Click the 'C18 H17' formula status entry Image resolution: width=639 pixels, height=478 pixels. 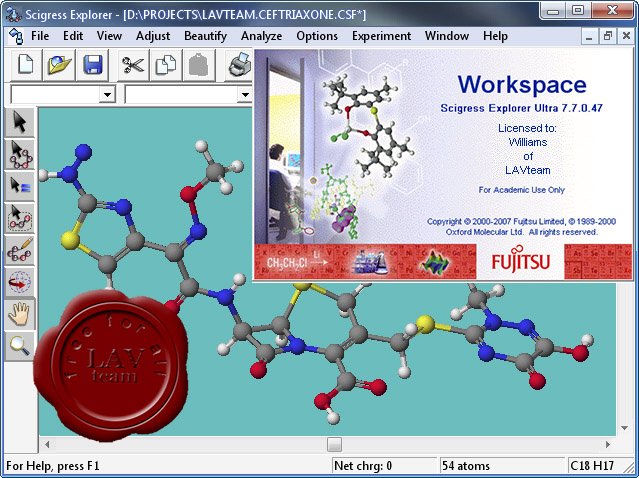click(592, 465)
